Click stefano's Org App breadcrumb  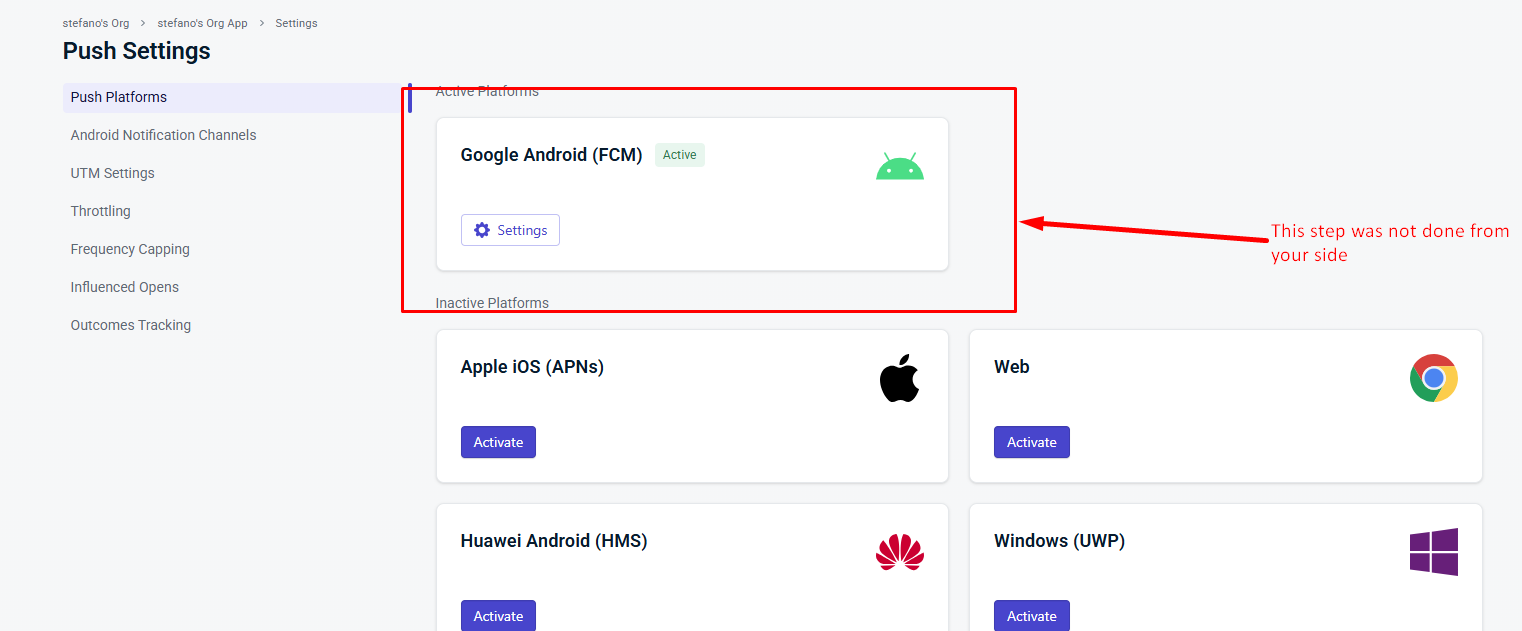pyautogui.click(x=202, y=23)
